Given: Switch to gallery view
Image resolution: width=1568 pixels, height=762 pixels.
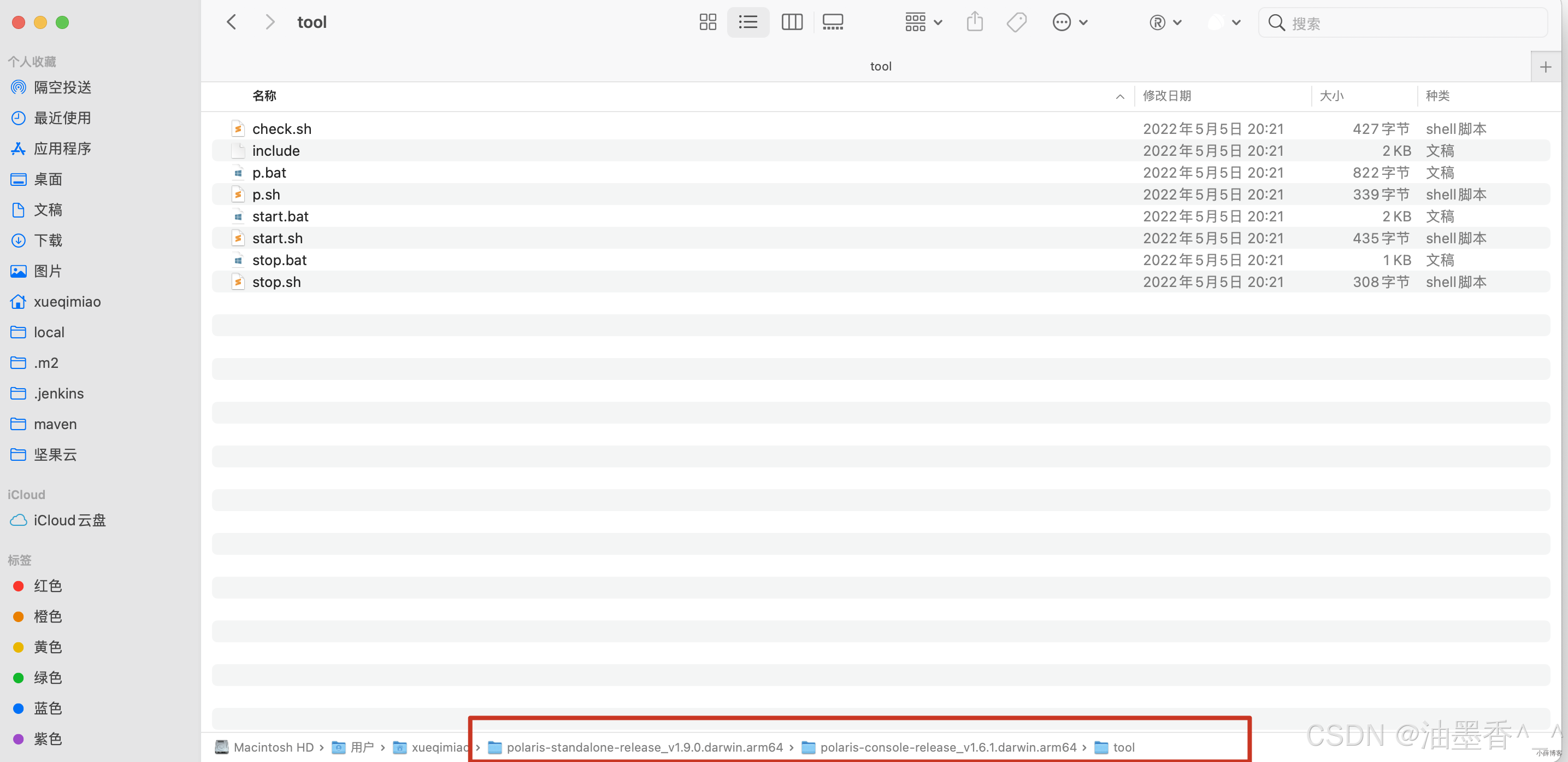Looking at the screenshot, I should pyautogui.click(x=832, y=22).
